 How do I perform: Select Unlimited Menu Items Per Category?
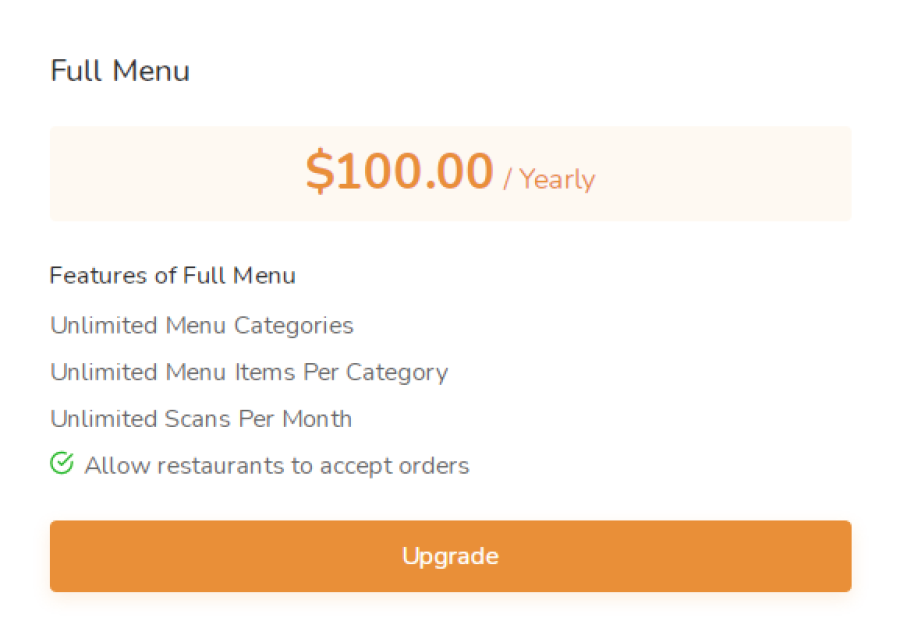pyautogui.click(x=248, y=372)
